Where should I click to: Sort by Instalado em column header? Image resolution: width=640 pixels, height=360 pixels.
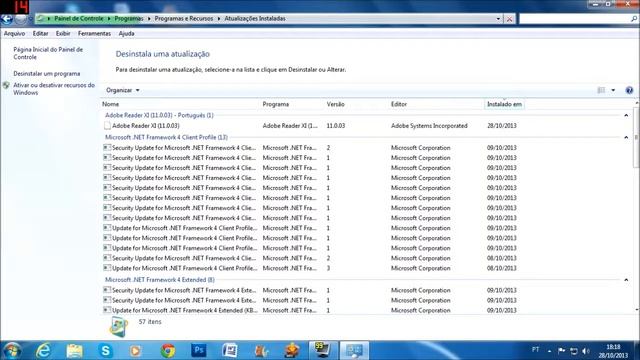point(504,104)
